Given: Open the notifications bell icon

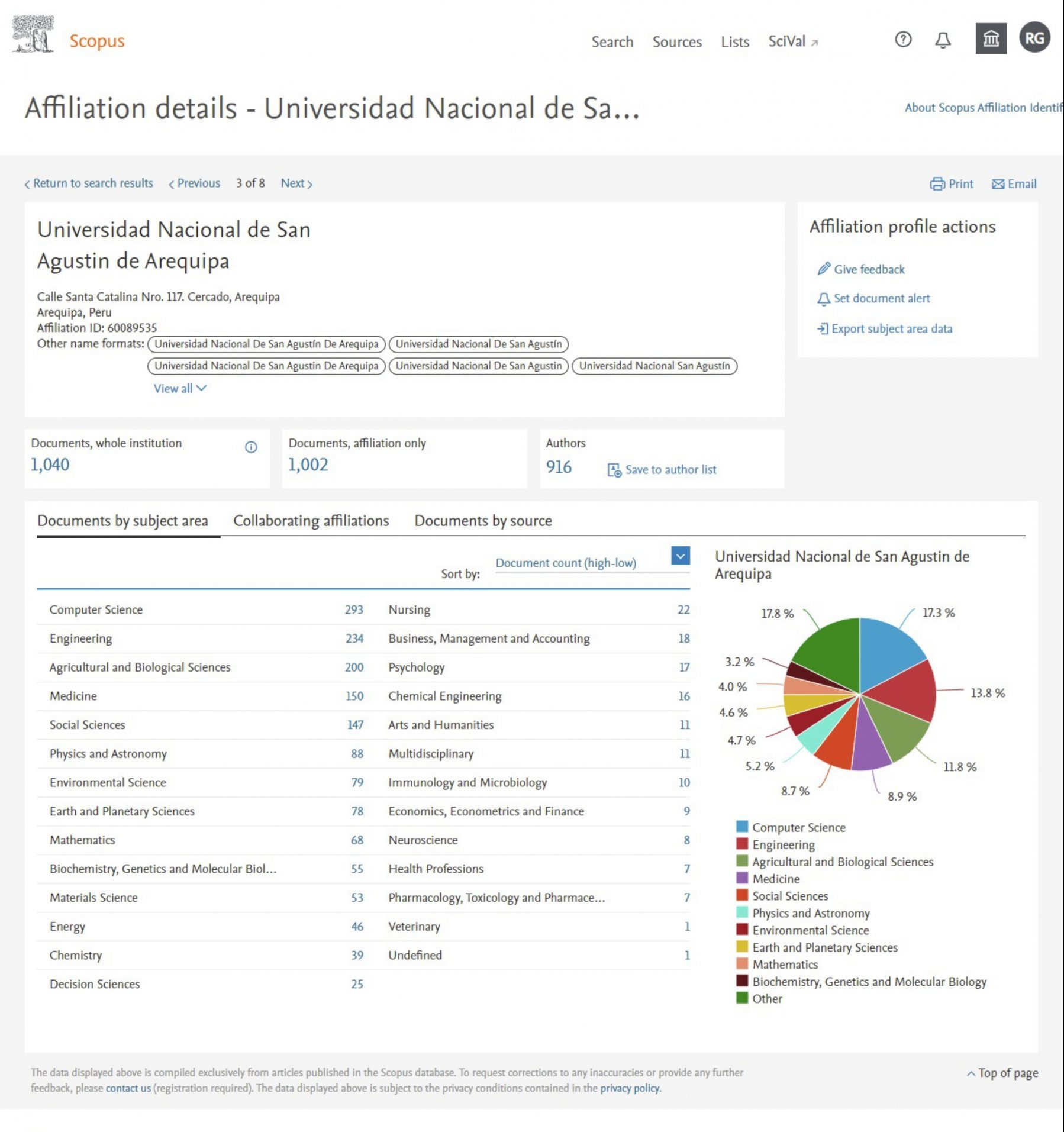Looking at the screenshot, I should click(943, 40).
